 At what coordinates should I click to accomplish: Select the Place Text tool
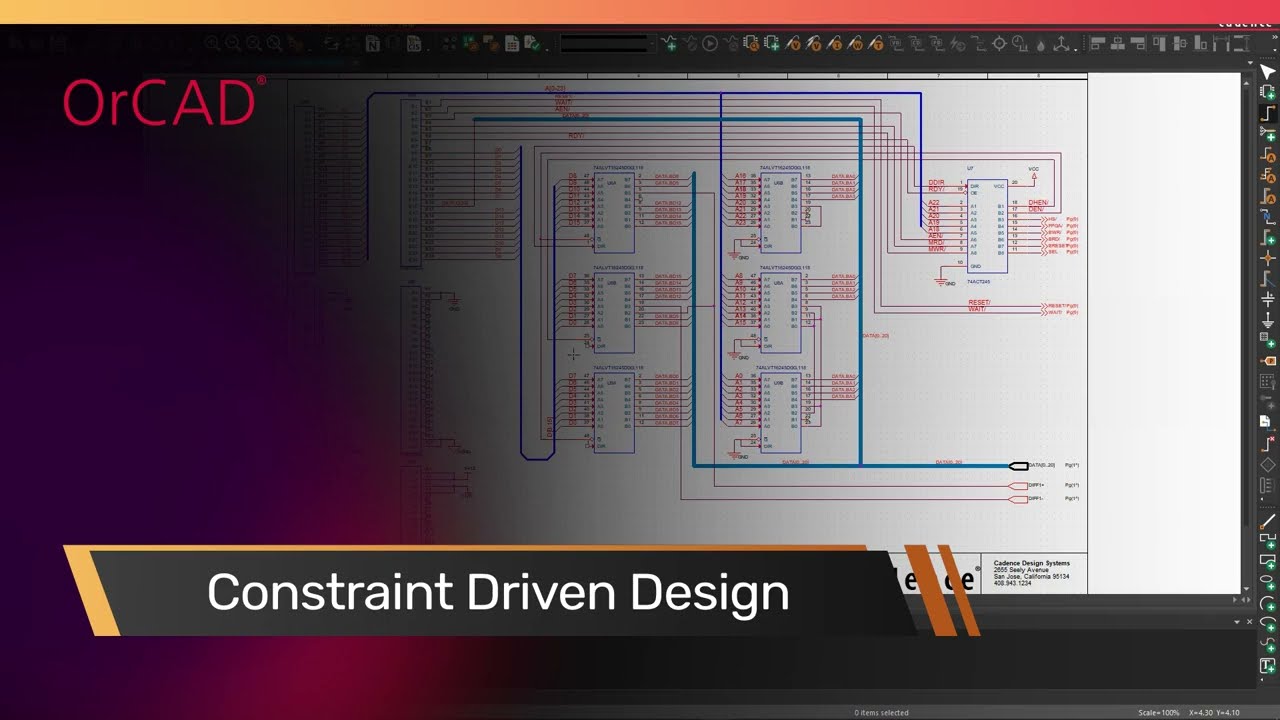(1268, 666)
